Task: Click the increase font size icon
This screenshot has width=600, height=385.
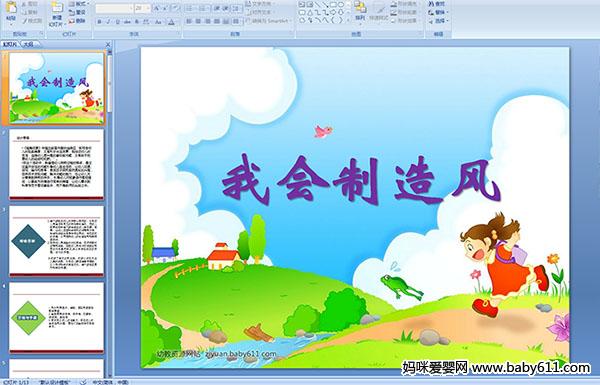Action: coord(157,8)
